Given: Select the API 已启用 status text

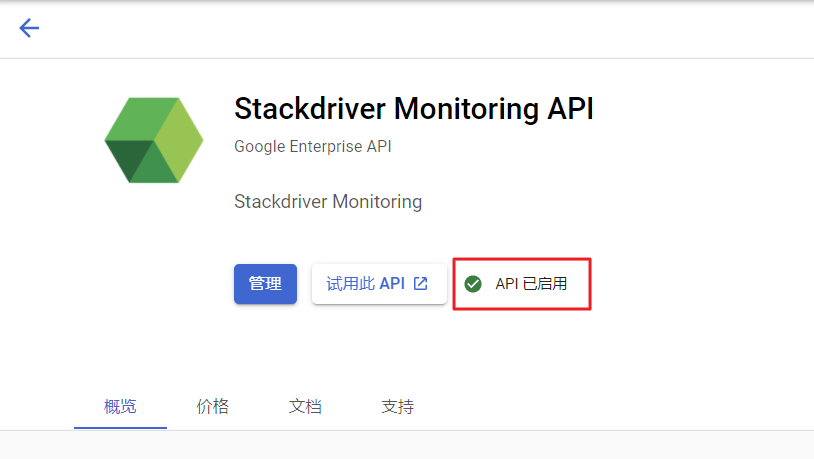Looking at the screenshot, I should point(531,284).
